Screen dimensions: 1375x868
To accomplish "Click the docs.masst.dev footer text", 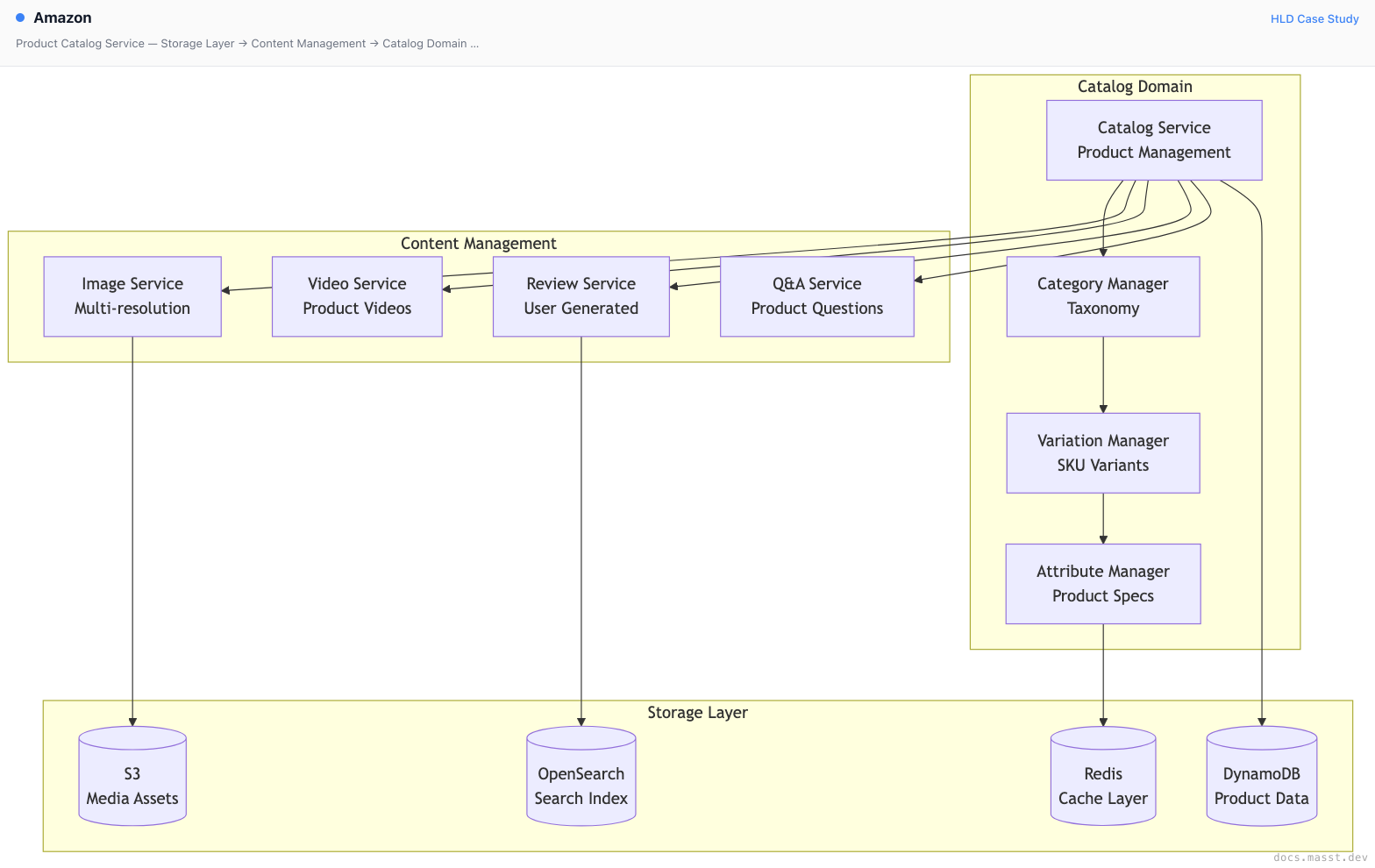I will point(1320,857).
